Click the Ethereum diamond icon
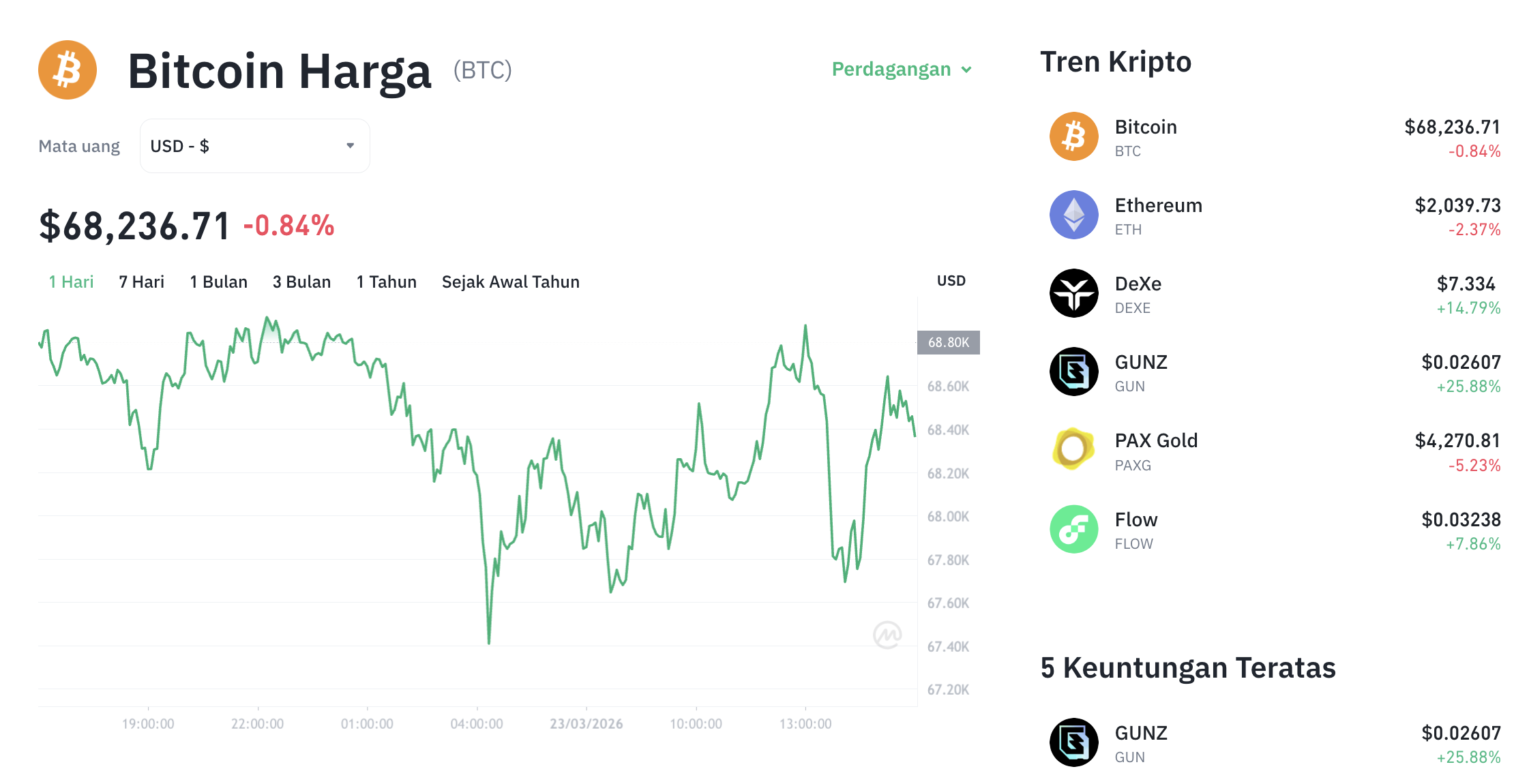Viewport: 1514px width, 784px height. [x=1073, y=215]
